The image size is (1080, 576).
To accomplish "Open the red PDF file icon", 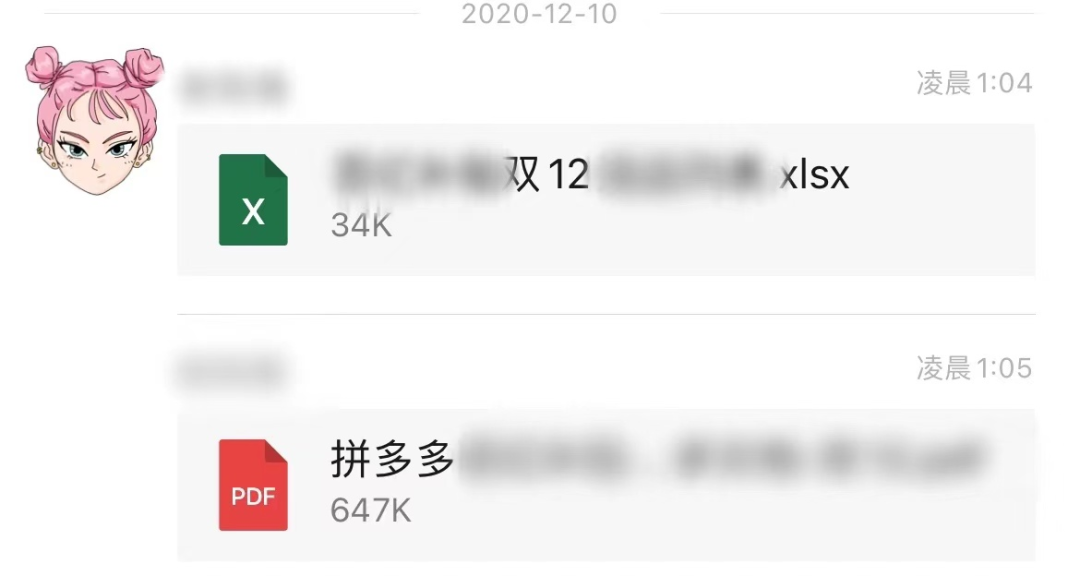I will point(253,485).
